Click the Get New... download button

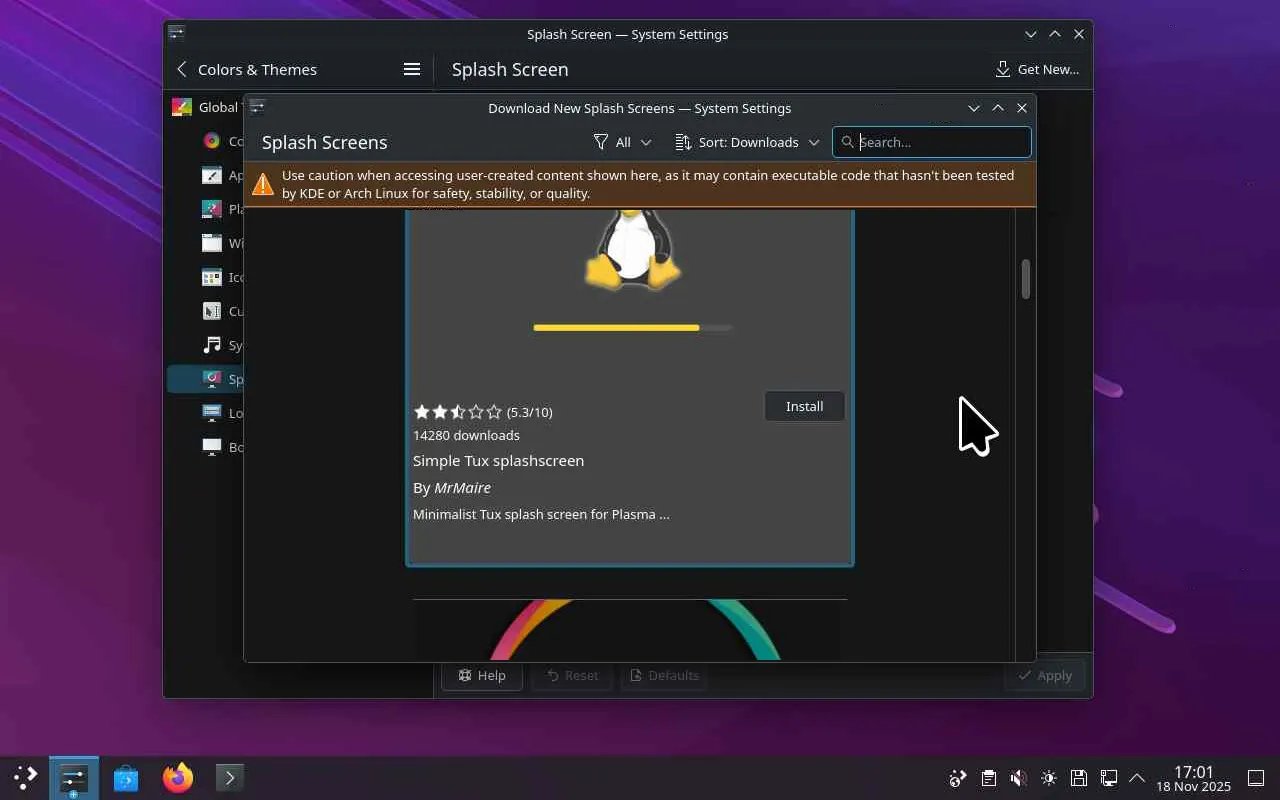(1037, 69)
